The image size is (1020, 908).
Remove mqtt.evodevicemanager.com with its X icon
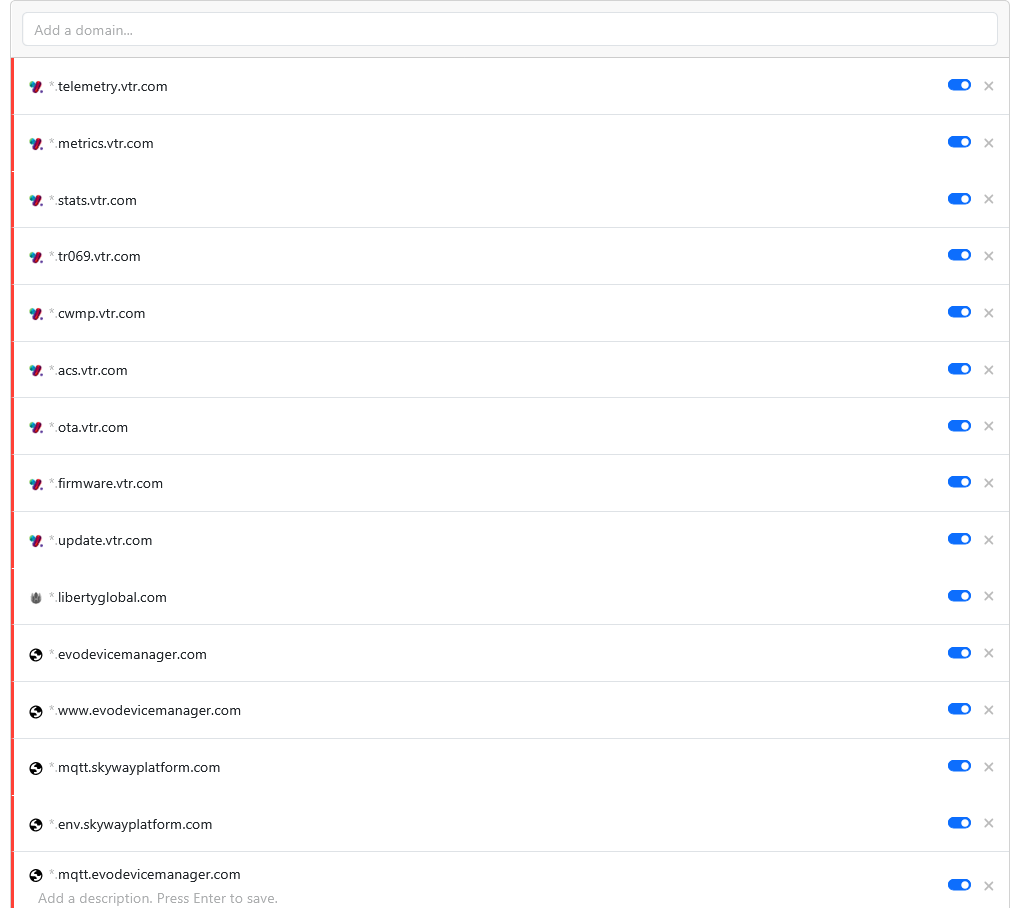(988, 886)
